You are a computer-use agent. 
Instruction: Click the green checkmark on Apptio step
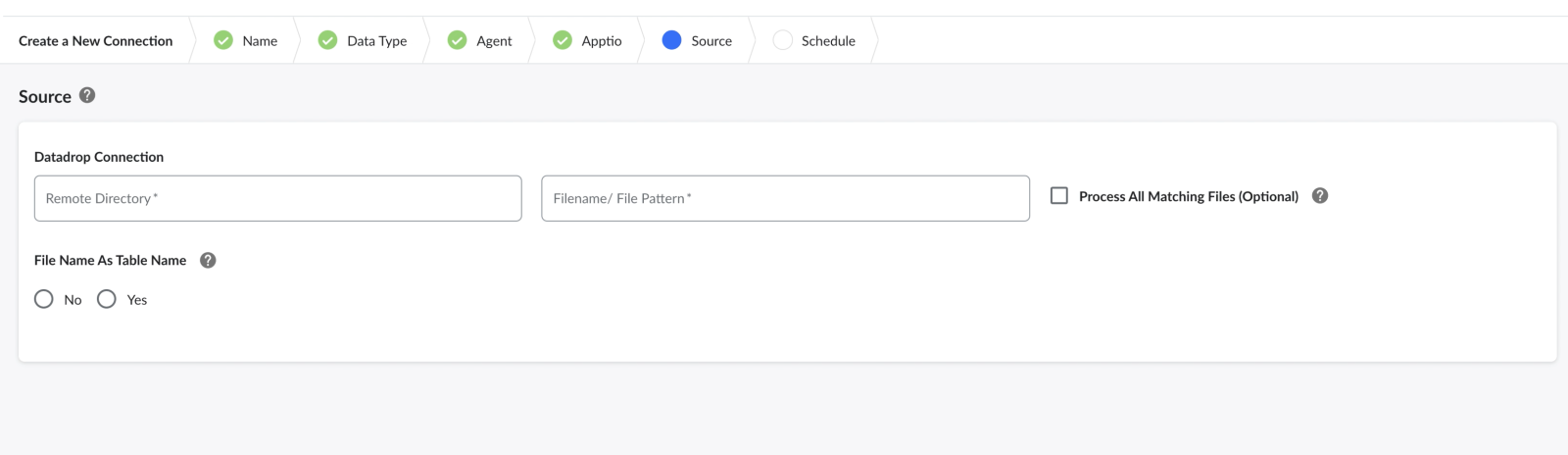pyautogui.click(x=563, y=40)
